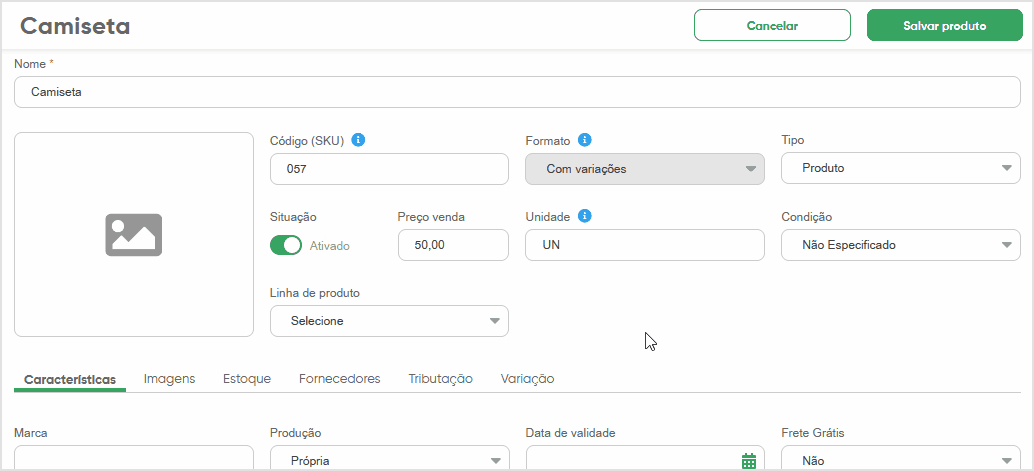Click the Nome field containing Camiseta
This screenshot has height=471, width=1034.
click(517, 92)
